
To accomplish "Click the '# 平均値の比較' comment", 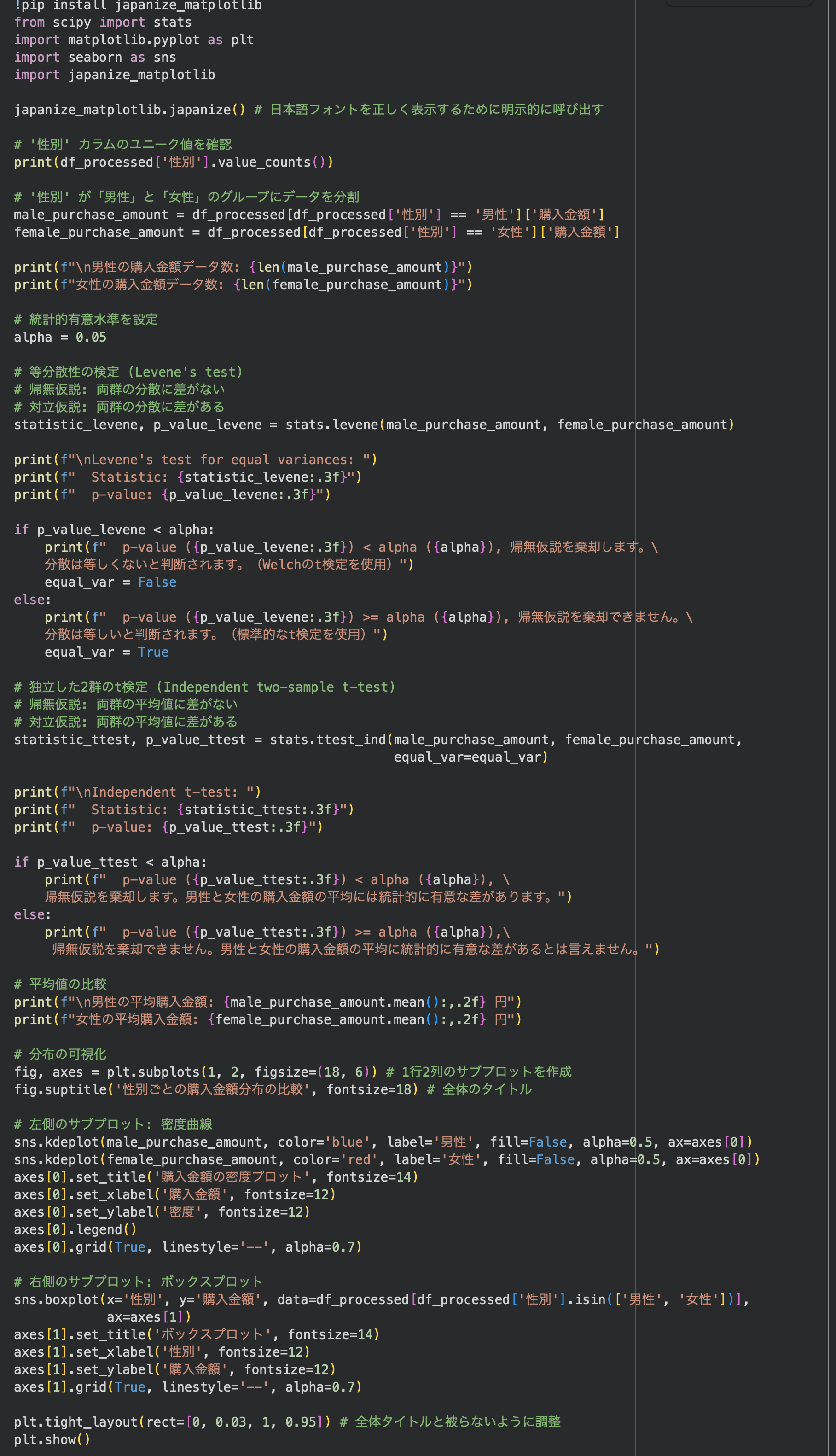I will [x=60, y=984].
